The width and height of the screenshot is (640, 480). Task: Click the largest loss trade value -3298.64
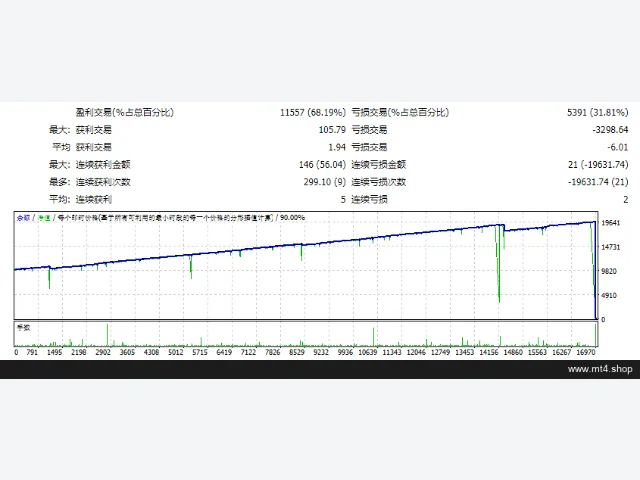click(x=610, y=130)
